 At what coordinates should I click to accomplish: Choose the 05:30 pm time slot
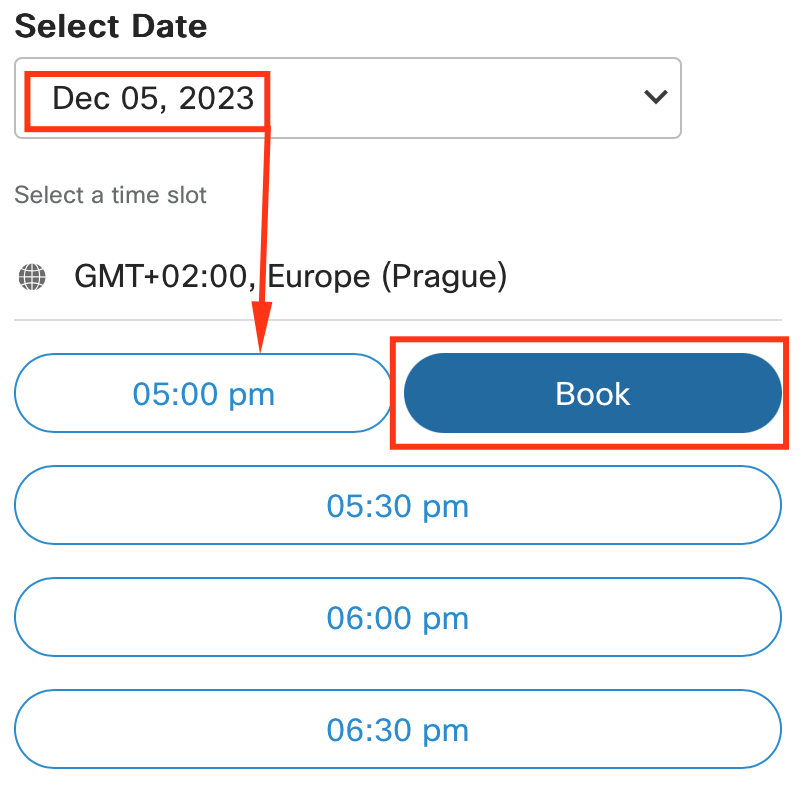click(x=397, y=506)
